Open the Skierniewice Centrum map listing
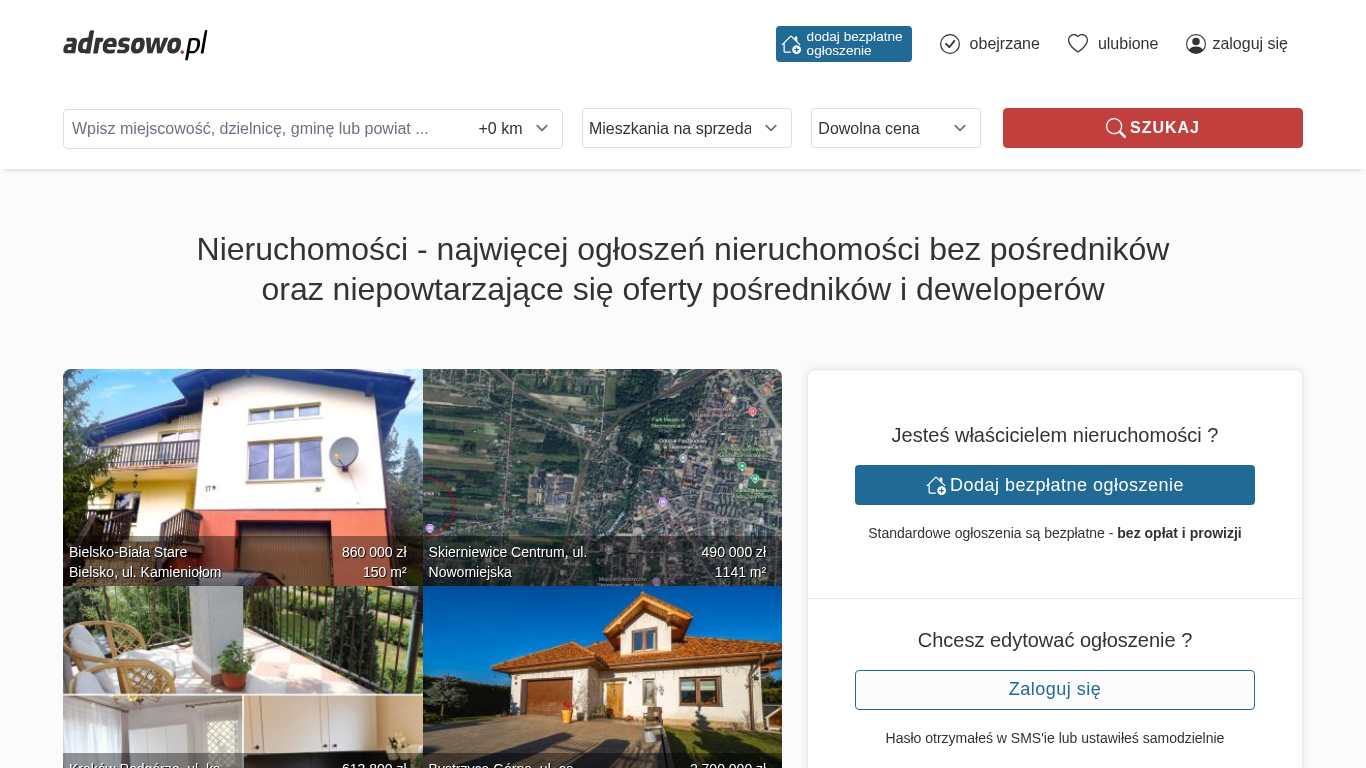 coord(602,460)
